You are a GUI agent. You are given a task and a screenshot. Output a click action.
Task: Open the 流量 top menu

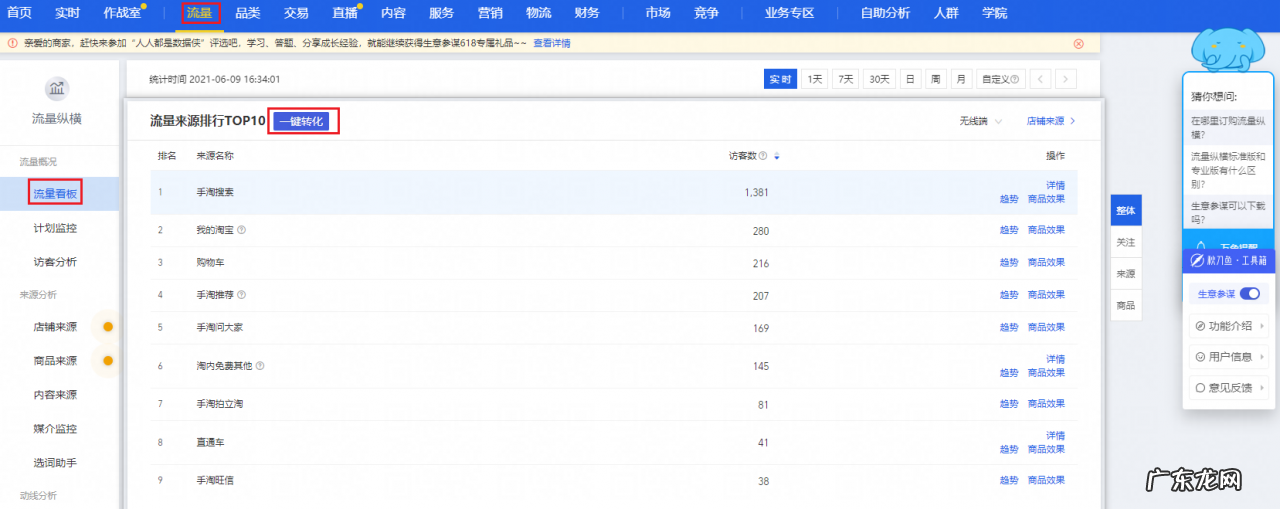(199, 14)
